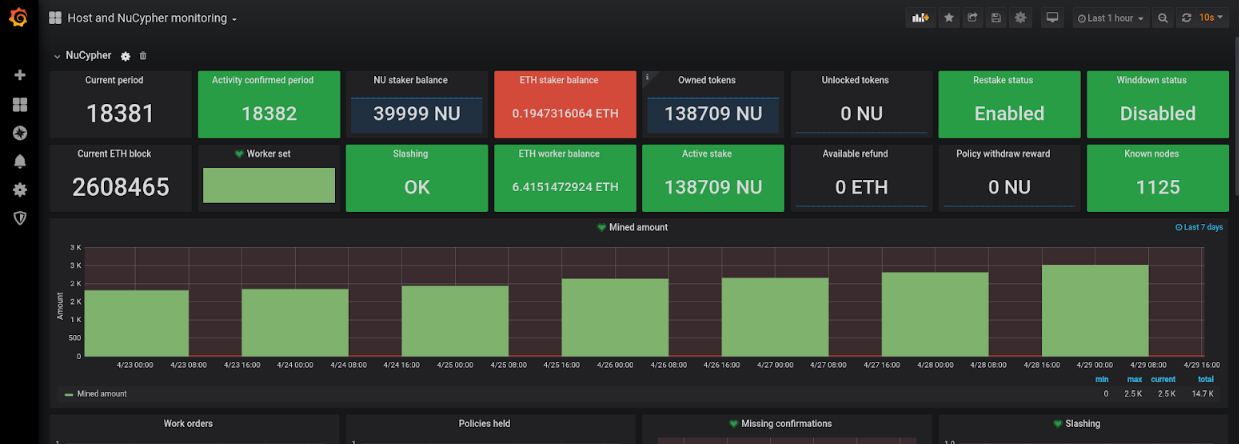
Task: Open the dashboard title dropdown
Action: tap(152, 18)
